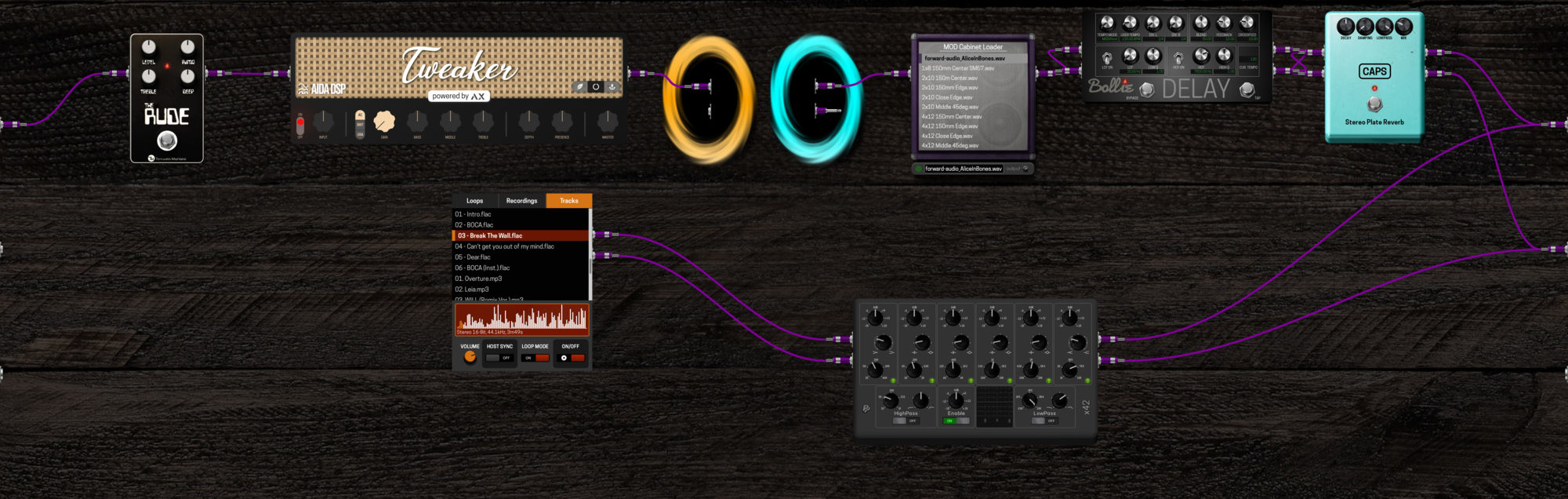The width and height of the screenshot is (1568, 499).
Task: Click the Tweaker INPUT knob
Action: [x=323, y=122]
